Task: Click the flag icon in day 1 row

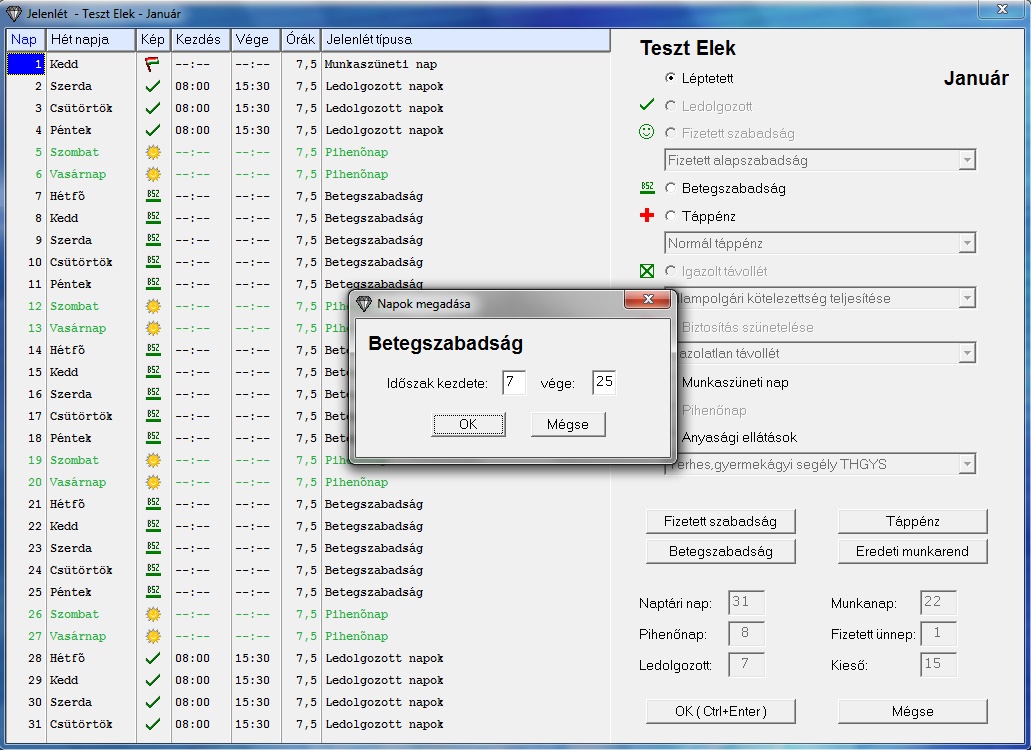Action: [x=152, y=64]
